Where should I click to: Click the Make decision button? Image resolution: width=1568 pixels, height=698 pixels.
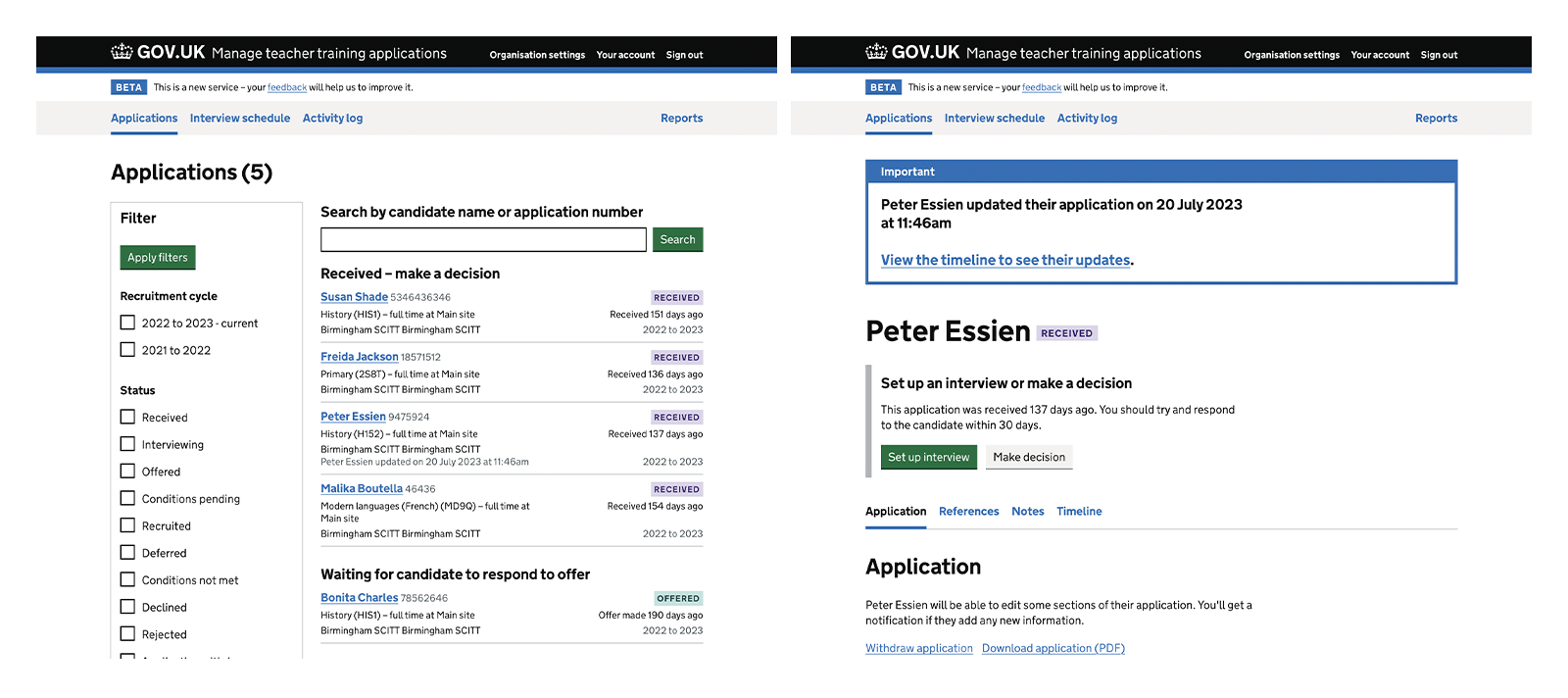click(1028, 458)
